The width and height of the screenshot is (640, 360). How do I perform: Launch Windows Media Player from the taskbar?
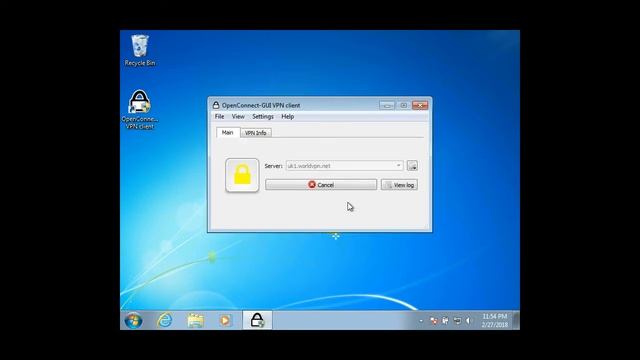click(225, 320)
